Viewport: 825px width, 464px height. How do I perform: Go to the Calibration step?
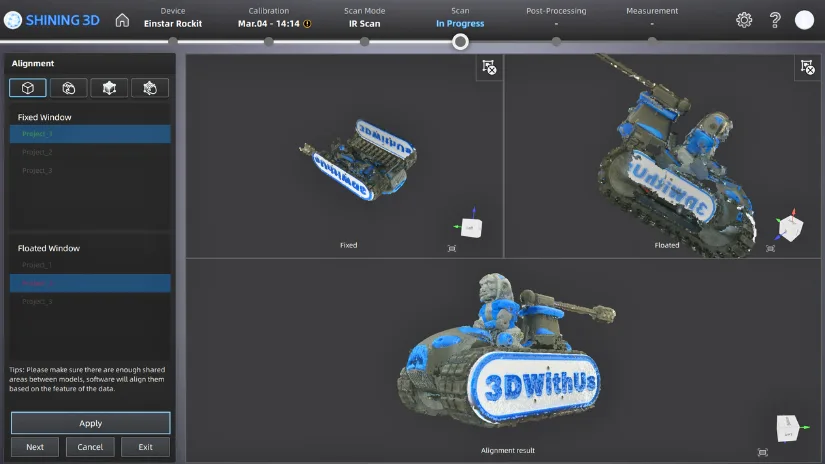269,17
